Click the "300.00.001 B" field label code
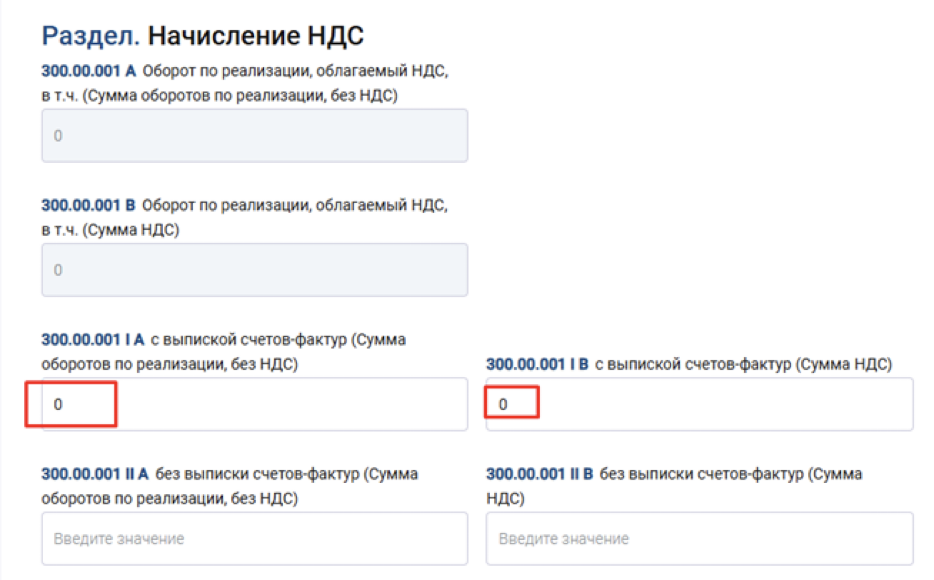 (x=88, y=205)
